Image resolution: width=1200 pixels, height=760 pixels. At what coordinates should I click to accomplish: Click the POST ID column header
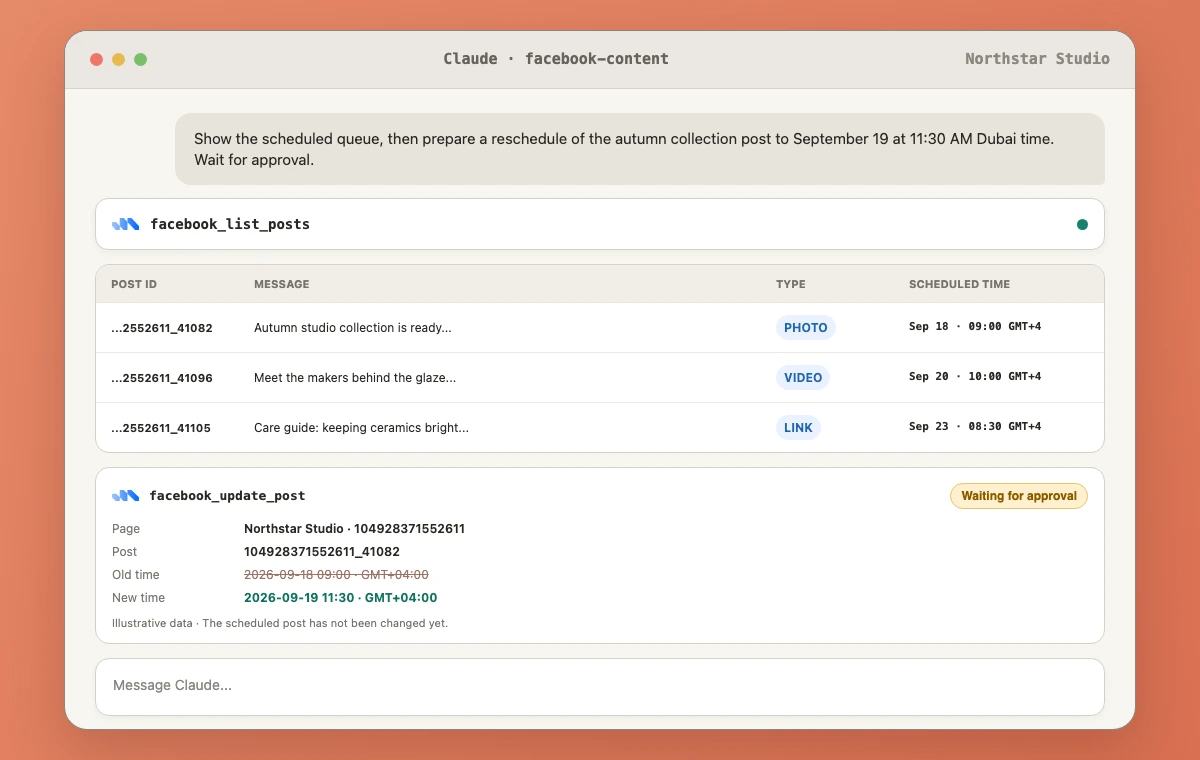point(134,284)
